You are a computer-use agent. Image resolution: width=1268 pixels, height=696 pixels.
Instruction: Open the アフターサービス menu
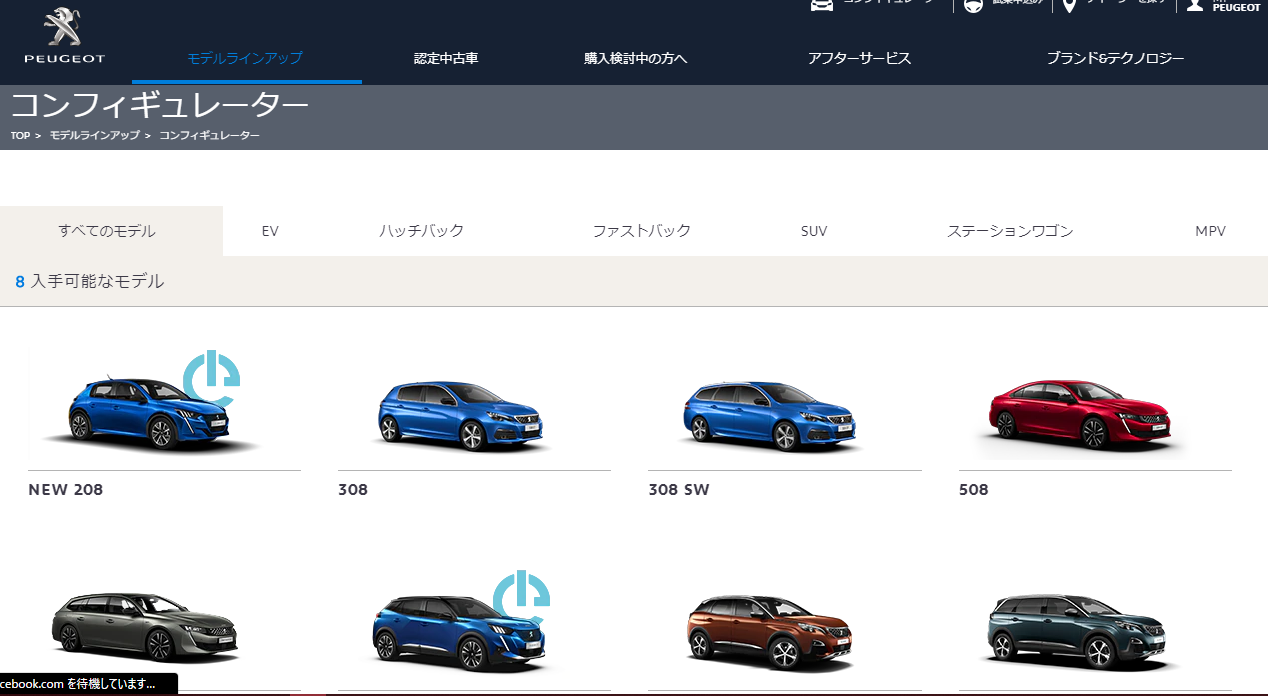(860, 58)
